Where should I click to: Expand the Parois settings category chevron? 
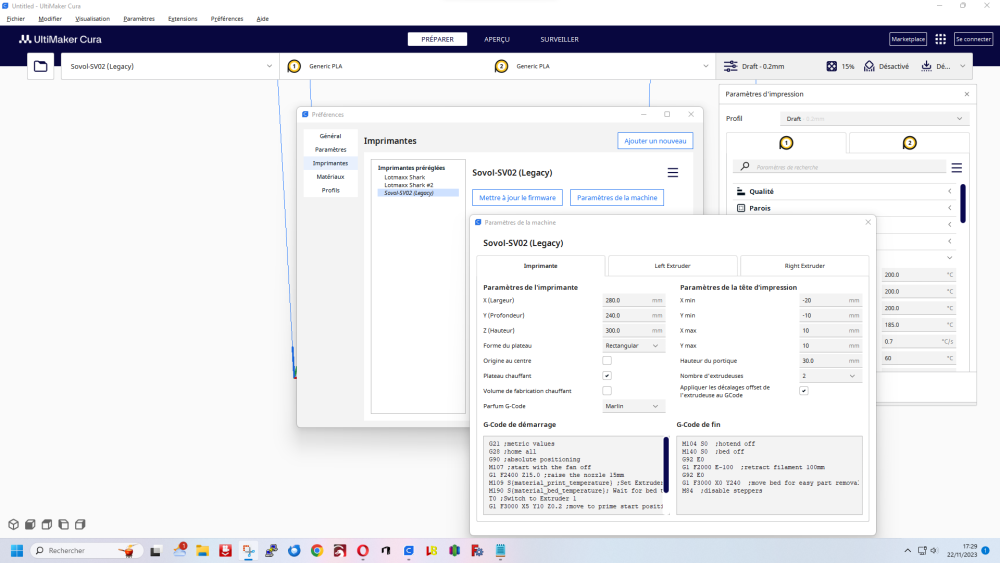pyautogui.click(x=950, y=208)
